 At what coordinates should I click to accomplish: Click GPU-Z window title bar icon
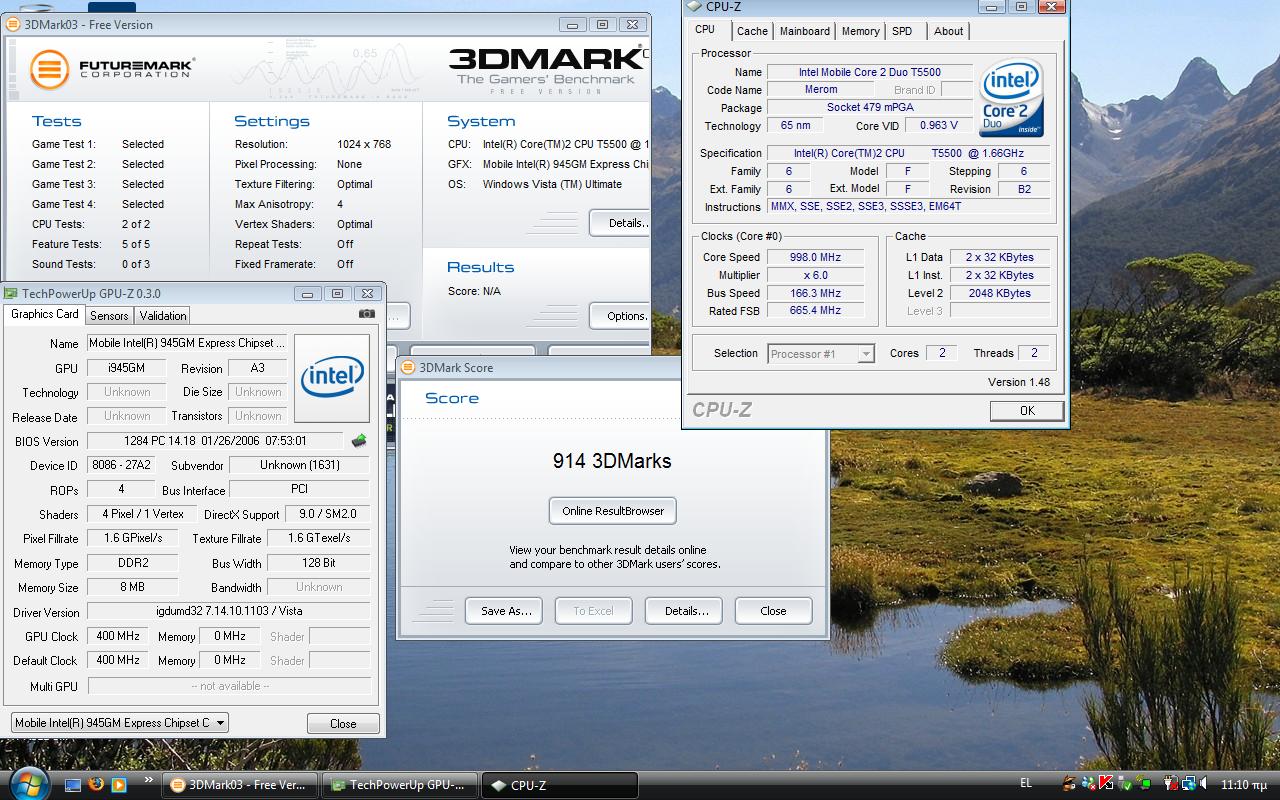(11, 294)
